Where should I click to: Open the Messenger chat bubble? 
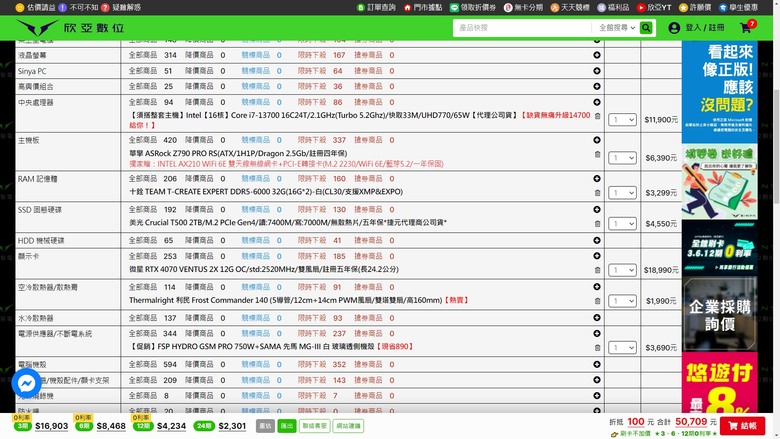click(26, 383)
